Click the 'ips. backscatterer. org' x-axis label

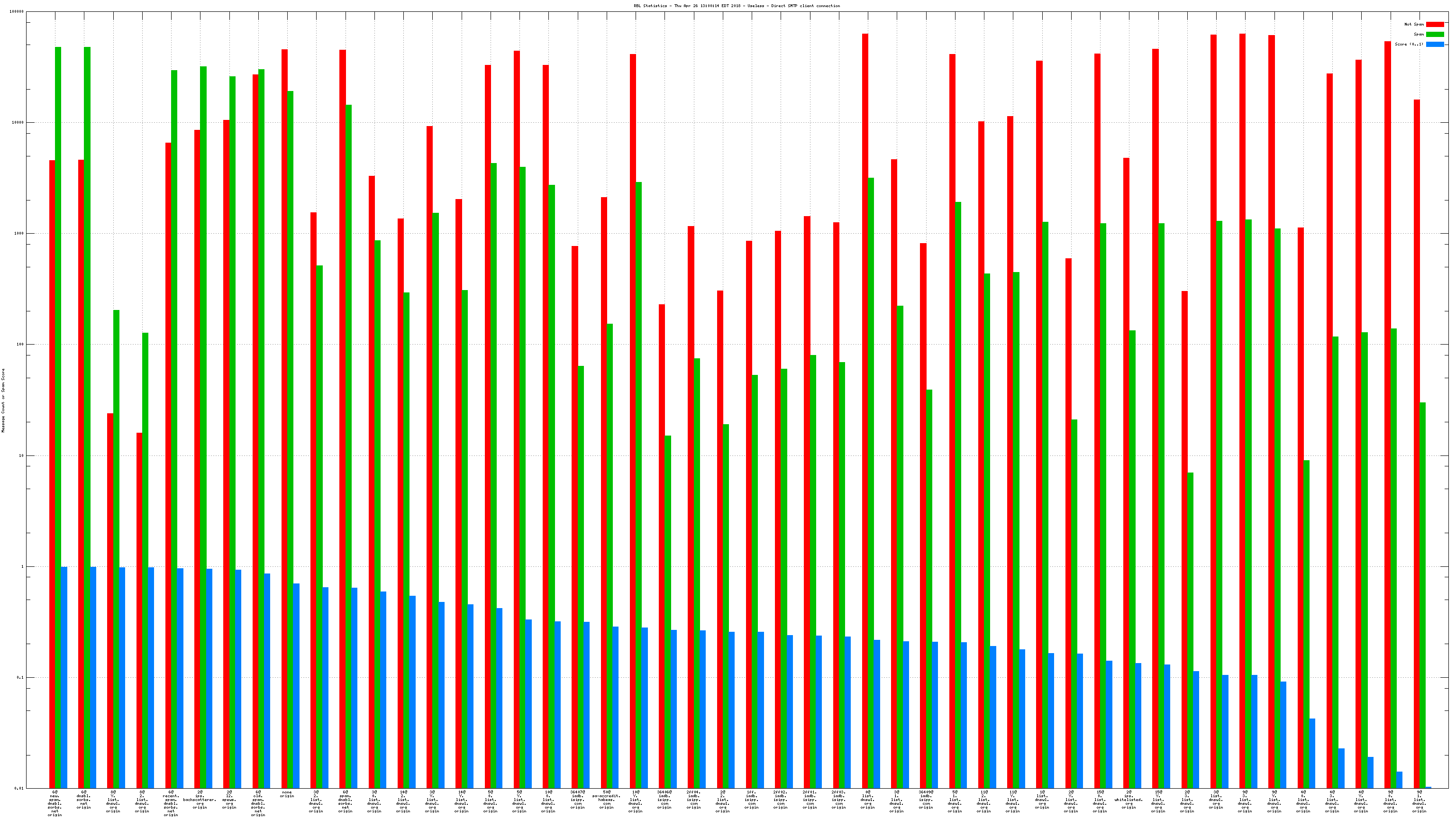click(x=200, y=800)
